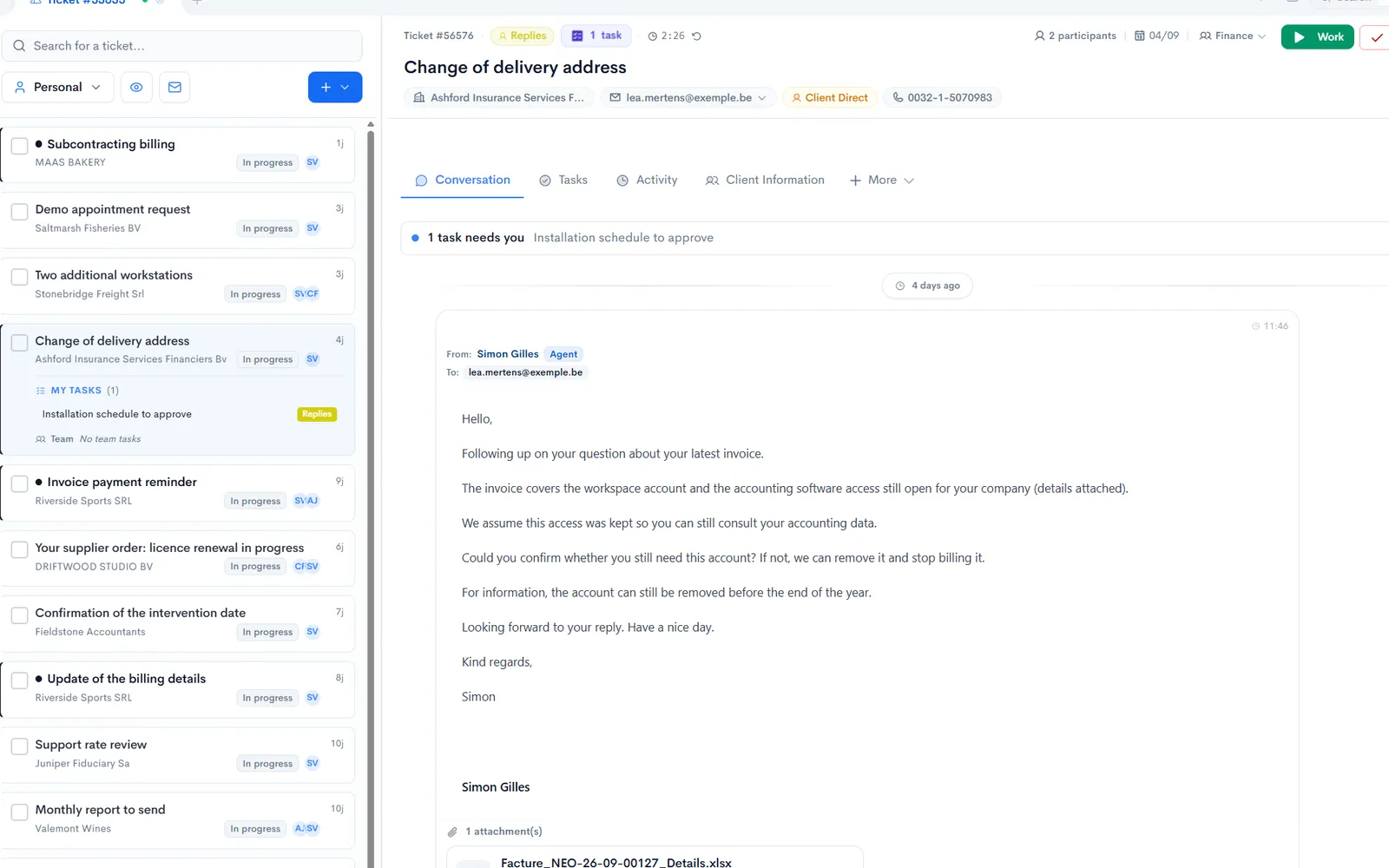Open the lea.mertens@exemple.be email dropdown
Screen dimensions: 1389x868
[688, 97]
